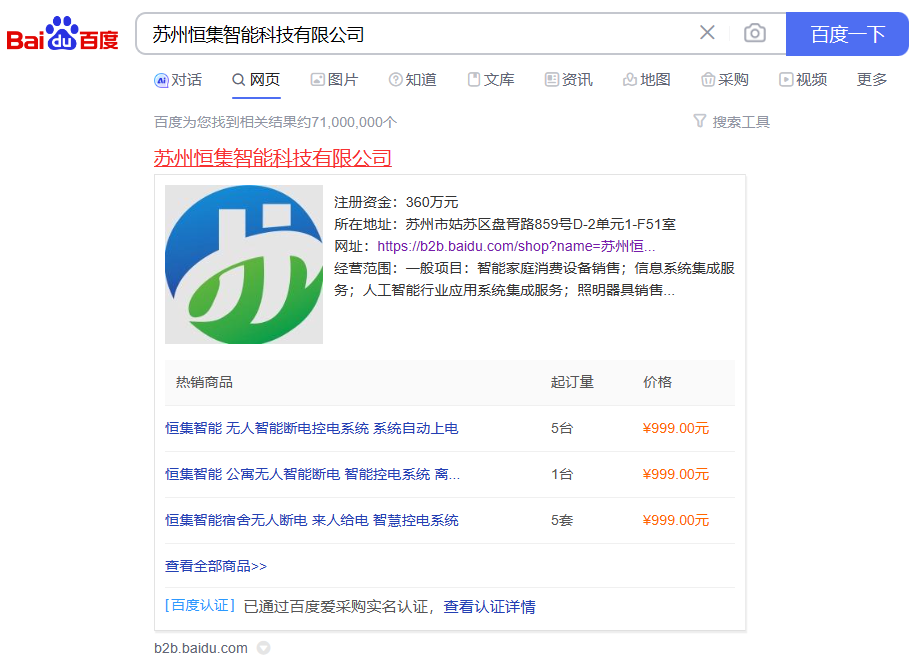Click into the search input field

coord(420,34)
